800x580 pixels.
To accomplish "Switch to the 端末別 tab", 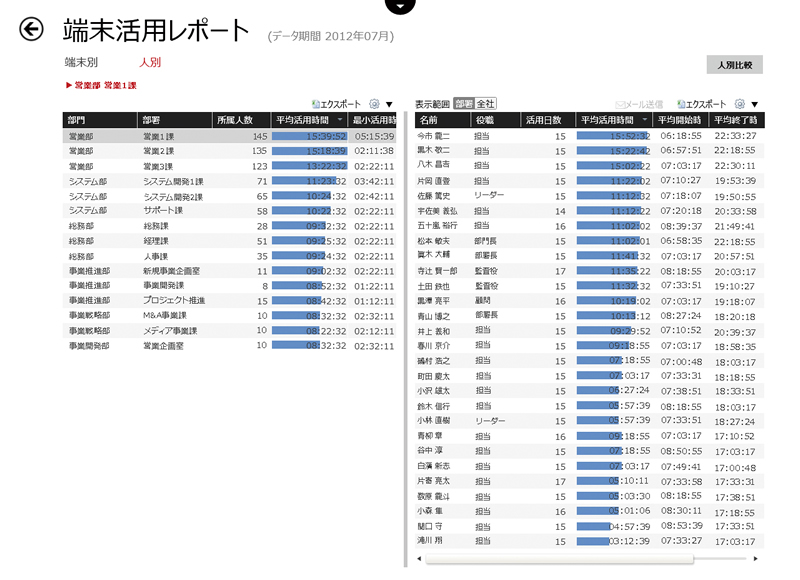I will (81, 62).
